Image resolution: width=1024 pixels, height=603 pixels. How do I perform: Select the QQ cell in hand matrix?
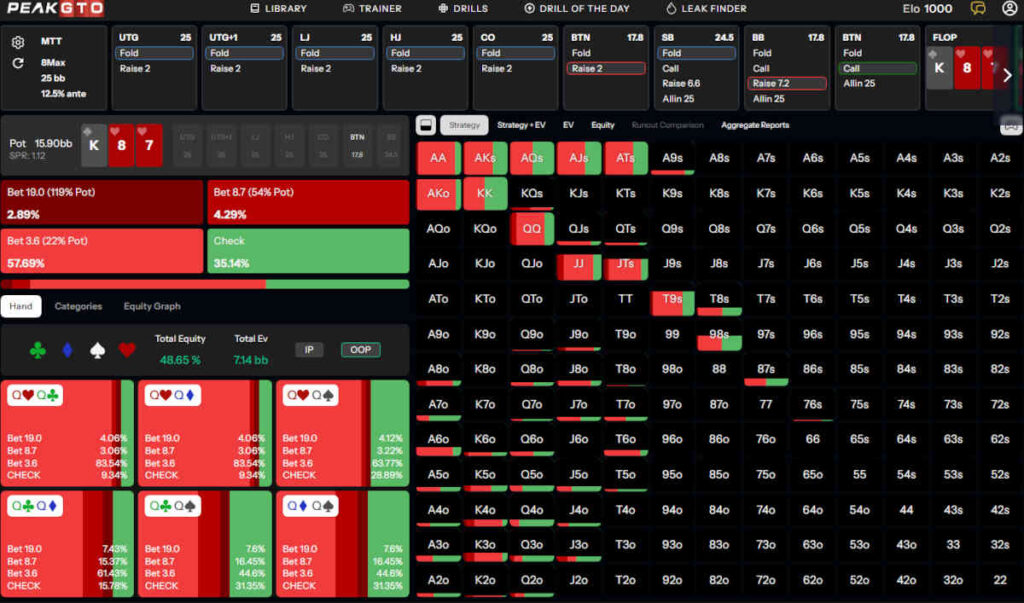pos(532,228)
